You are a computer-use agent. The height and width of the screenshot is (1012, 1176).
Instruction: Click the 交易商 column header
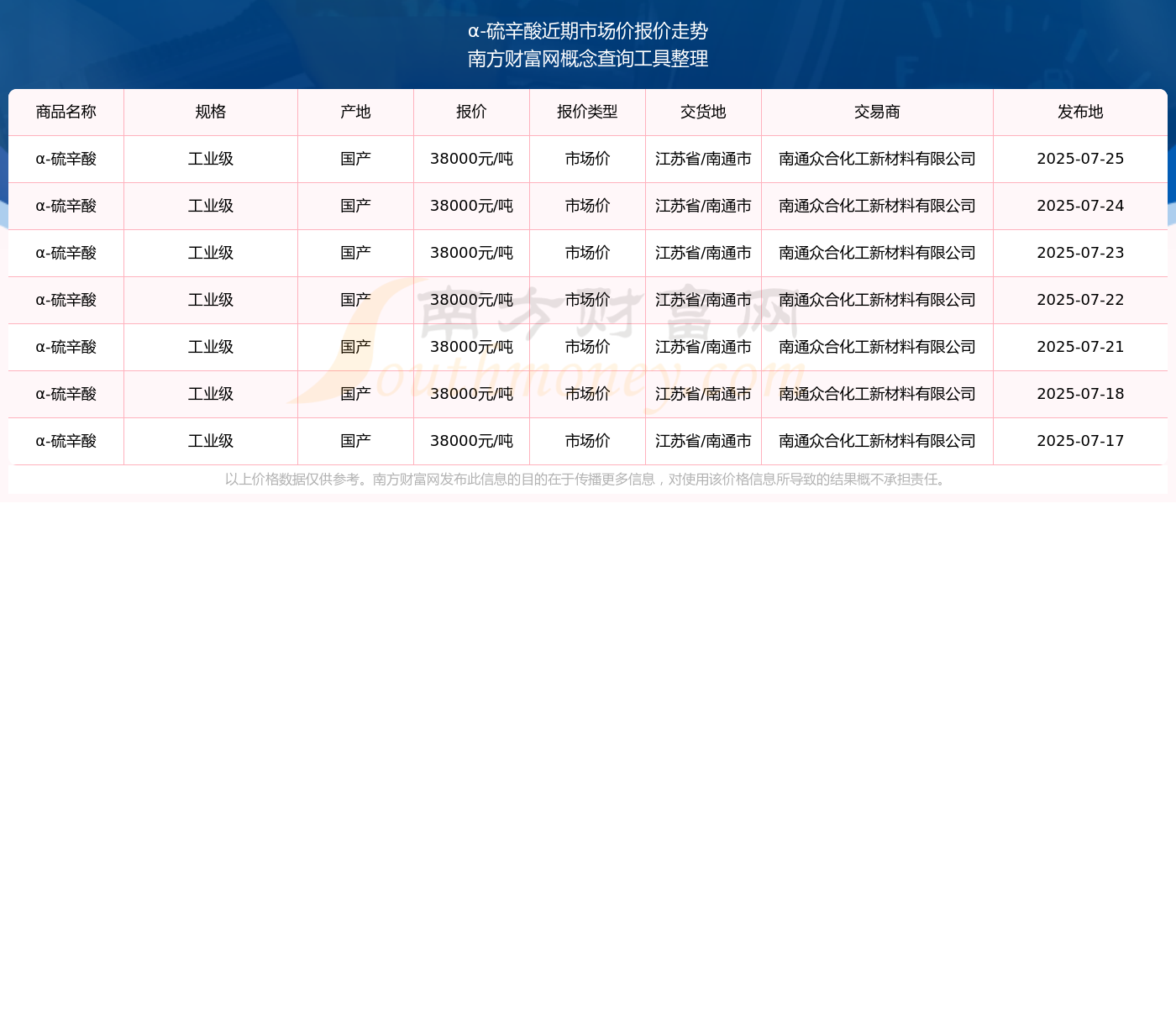click(x=877, y=112)
